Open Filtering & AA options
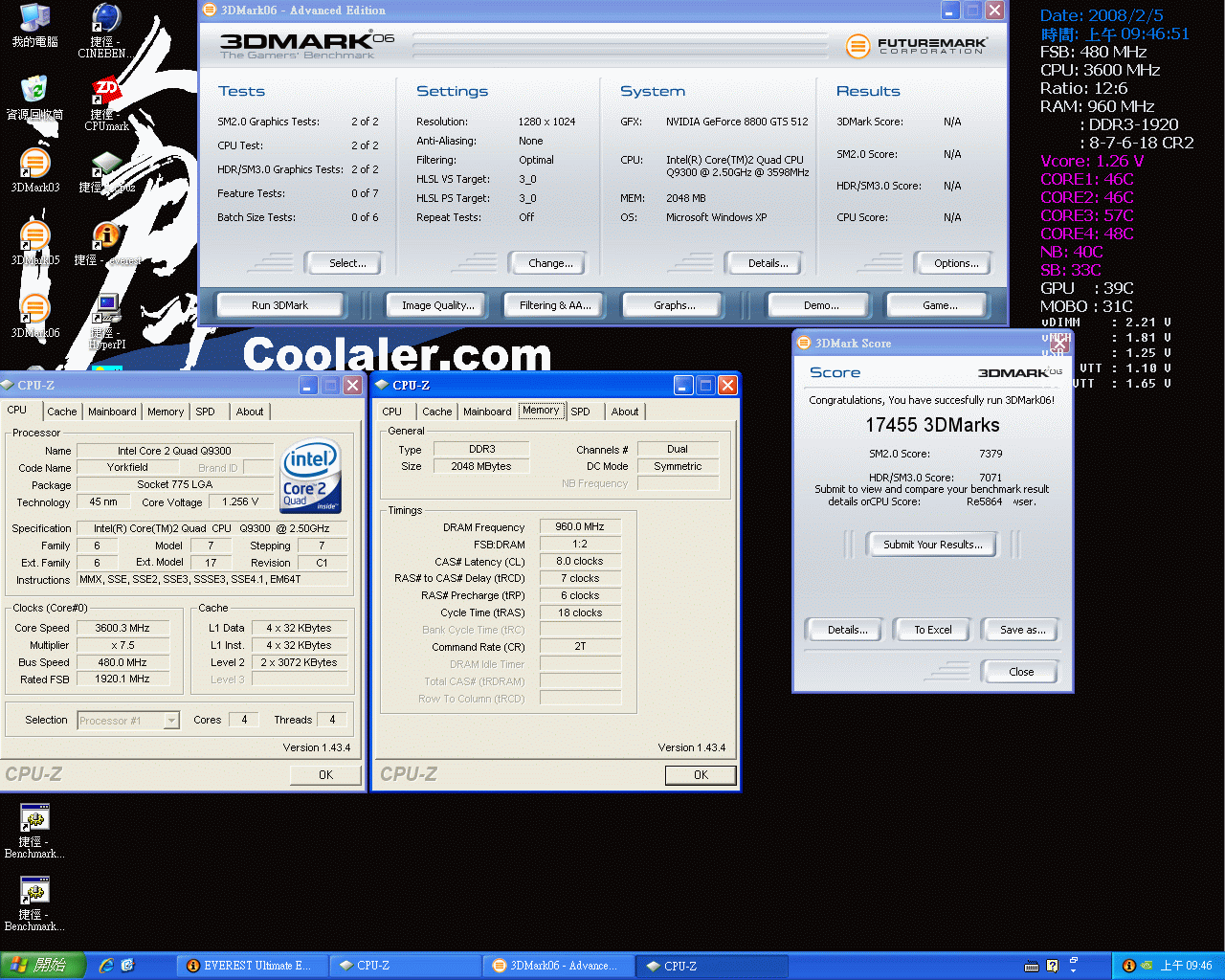The image size is (1225, 980). [555, 305]
